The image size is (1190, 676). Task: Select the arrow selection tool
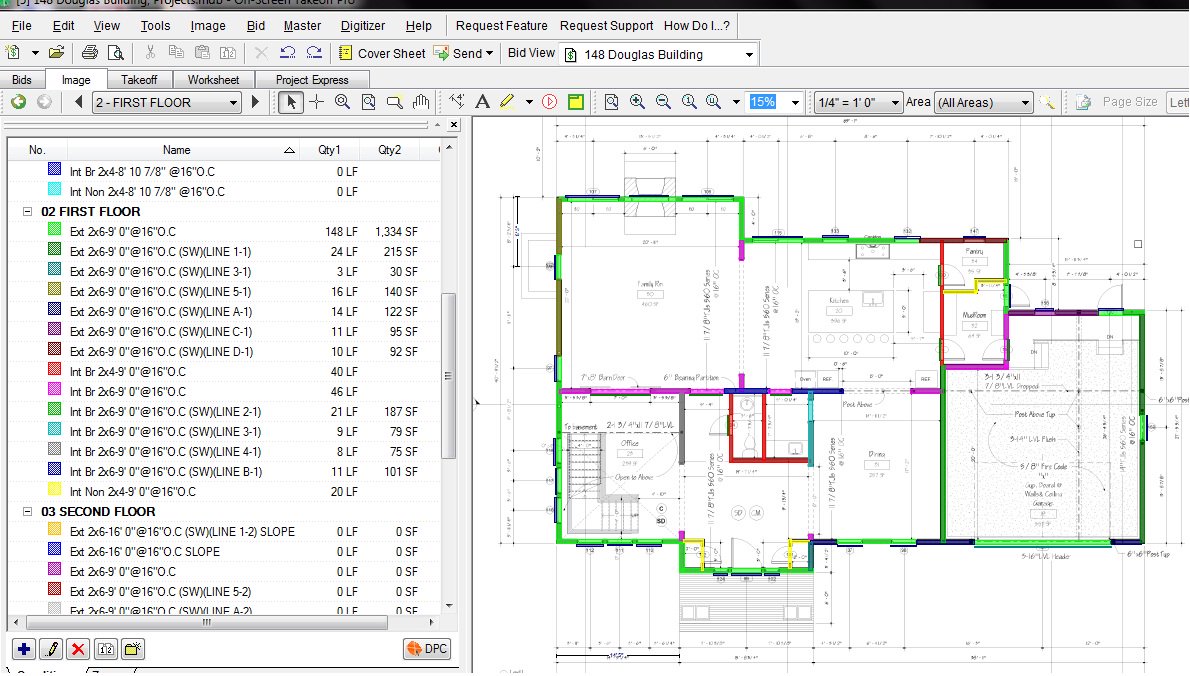(292, 102)
